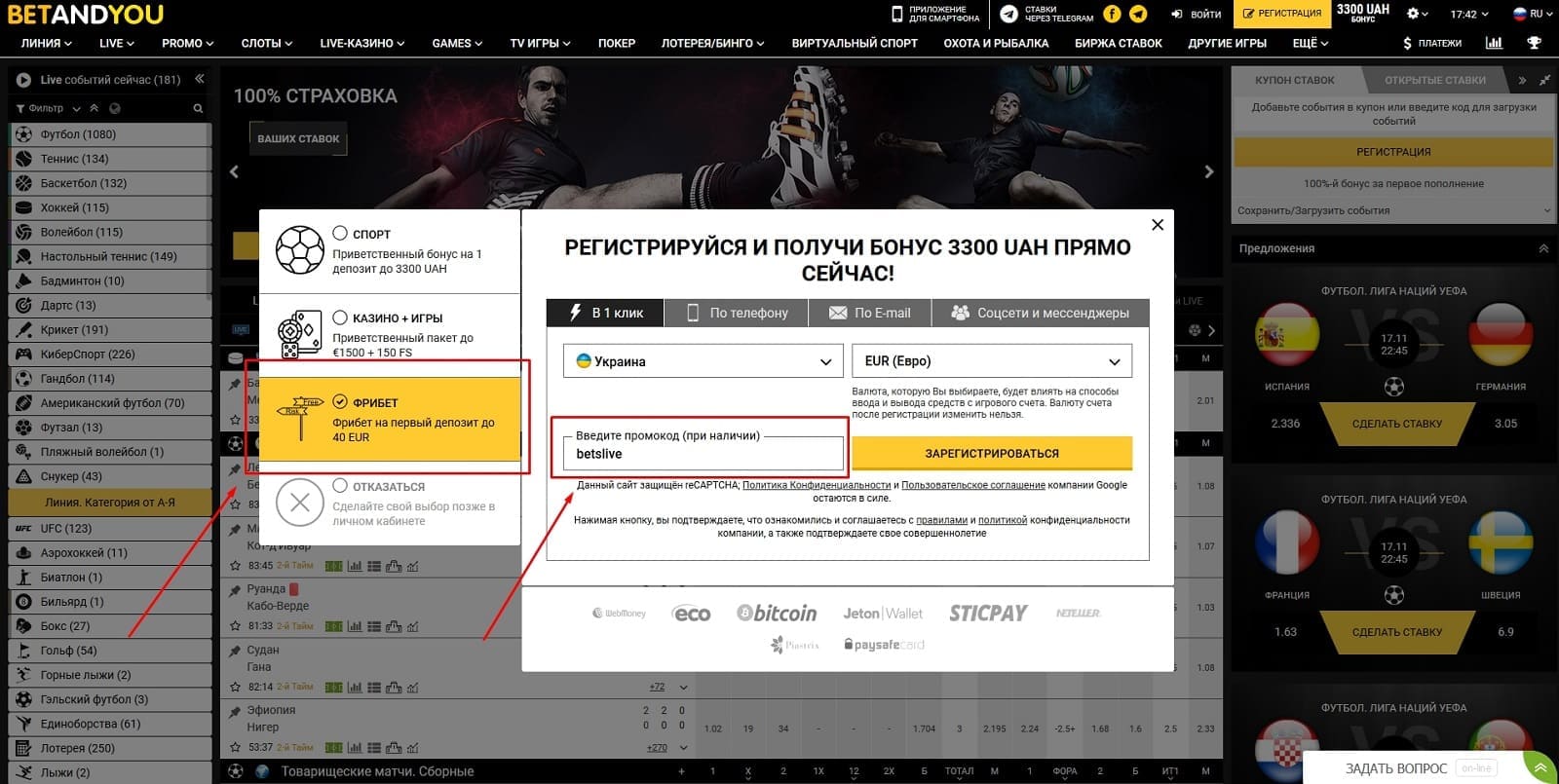This screenshot has height=784, width=1559.
Task: Select odds 2.336 for Испания
Action: pos(1285,424)
